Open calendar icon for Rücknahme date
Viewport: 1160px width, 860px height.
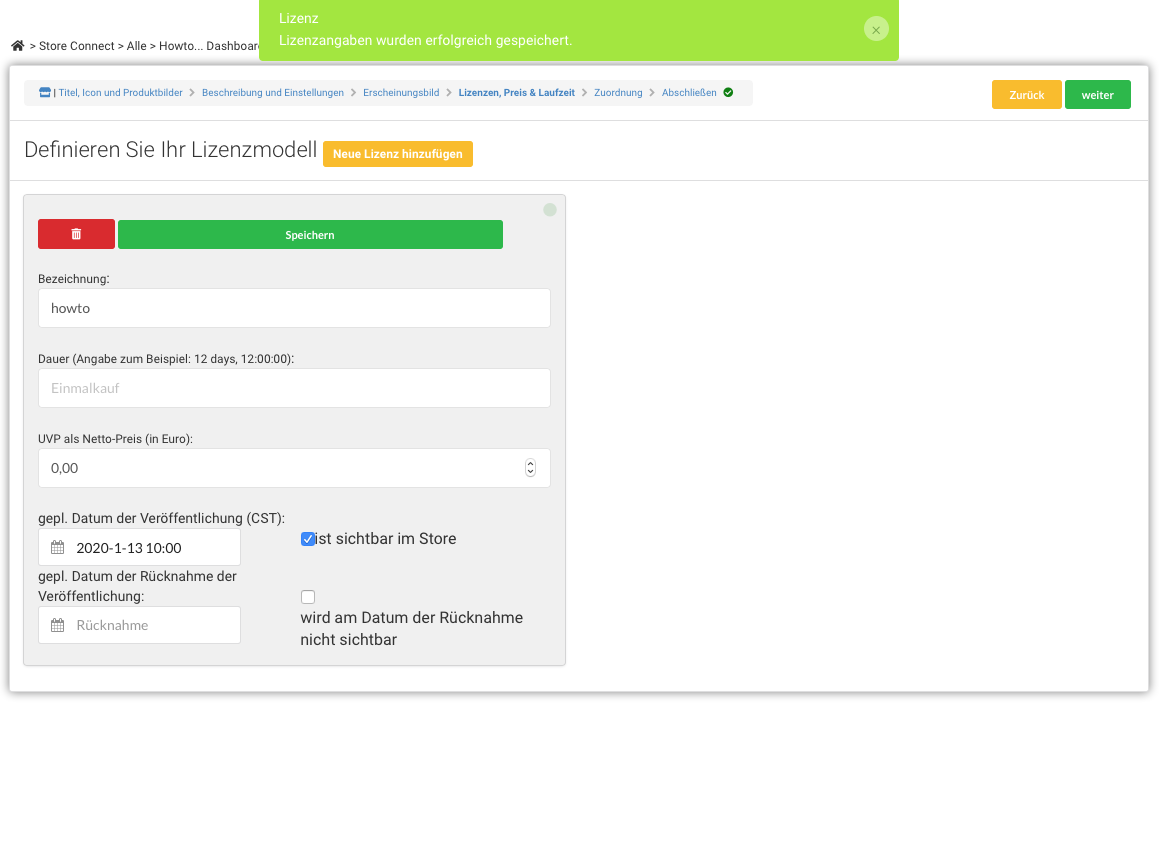pos(58,625)
